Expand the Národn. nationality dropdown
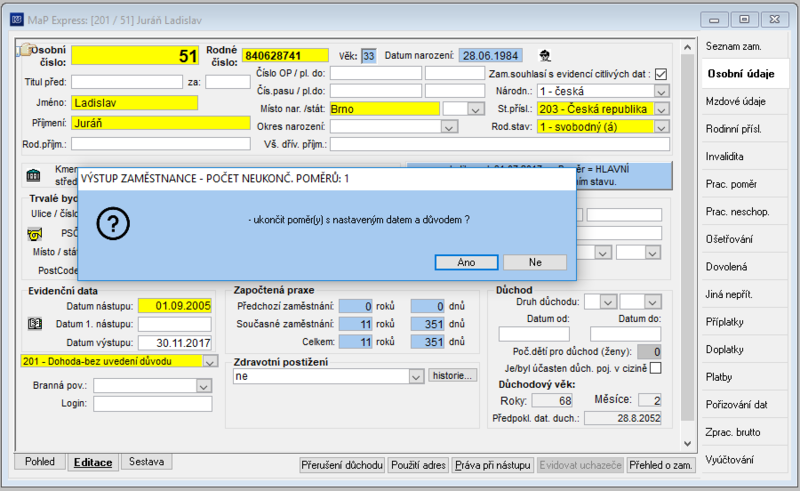The height and width of the screenshot is (491, 800). pyautogui.click(x=661, y=92)
